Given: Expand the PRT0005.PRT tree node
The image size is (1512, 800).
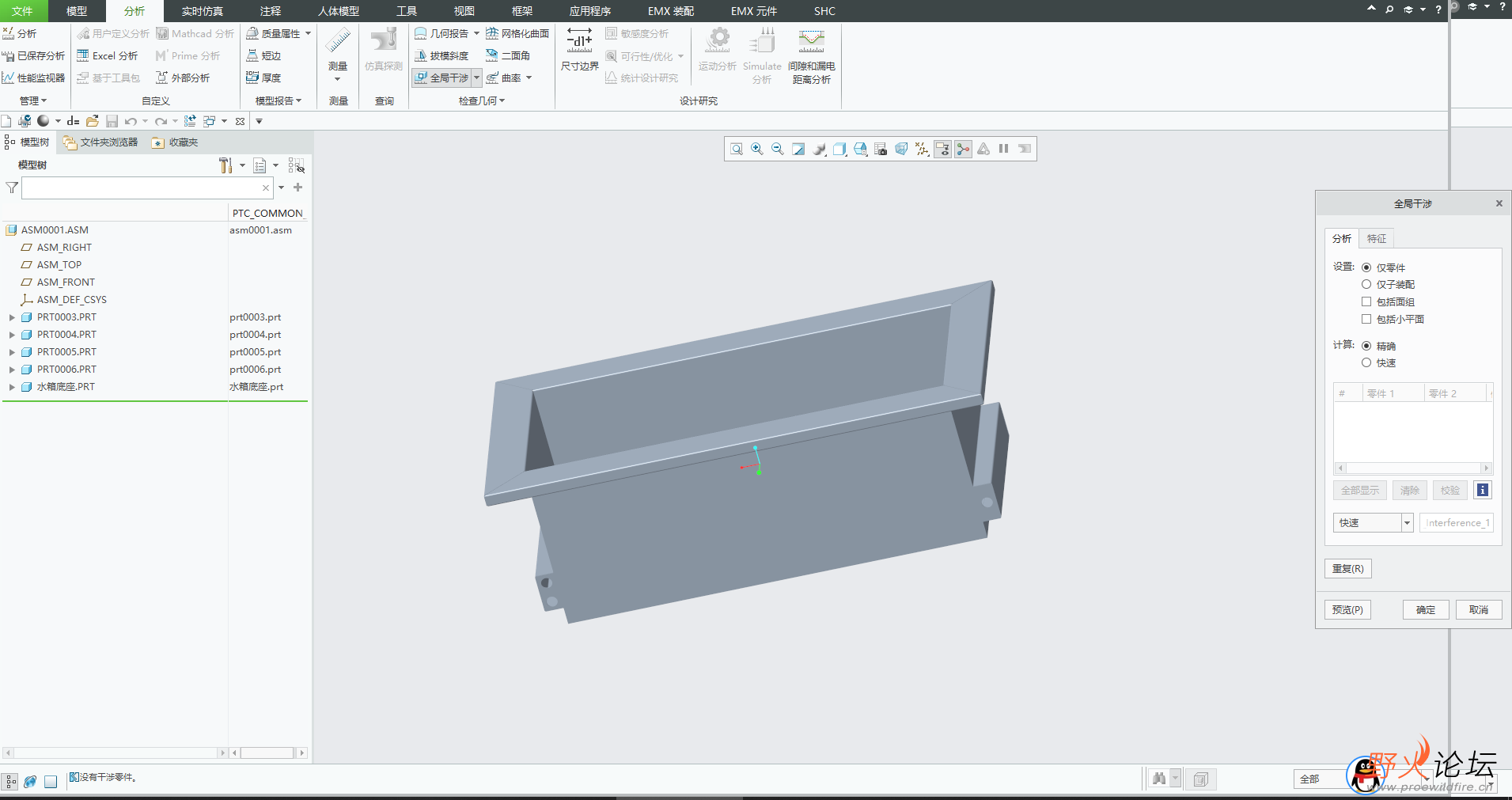Looking at the screenshot, I should tap(12, 352).
